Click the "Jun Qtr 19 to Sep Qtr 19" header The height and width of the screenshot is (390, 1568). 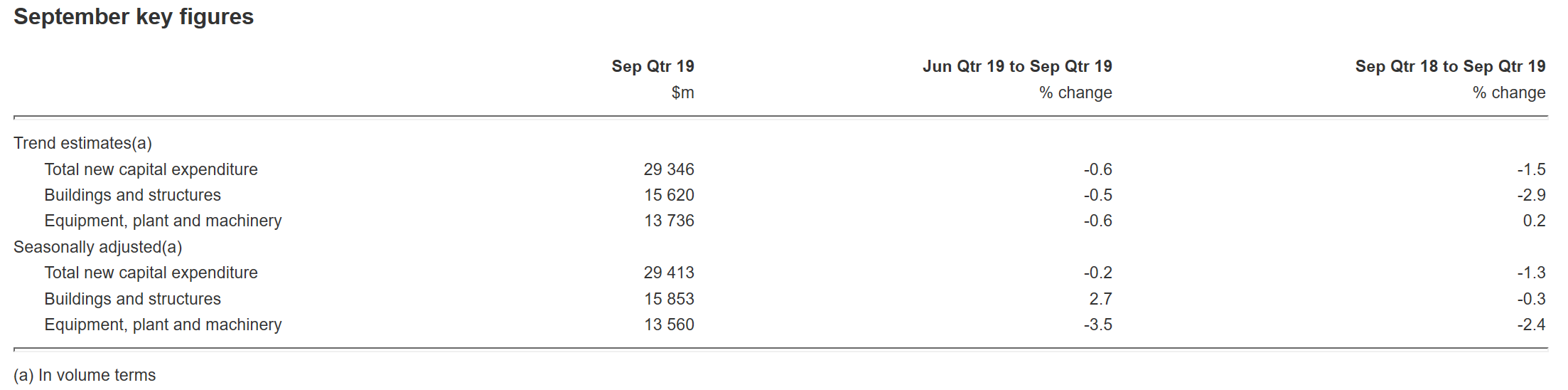(x=1016, y=66)
